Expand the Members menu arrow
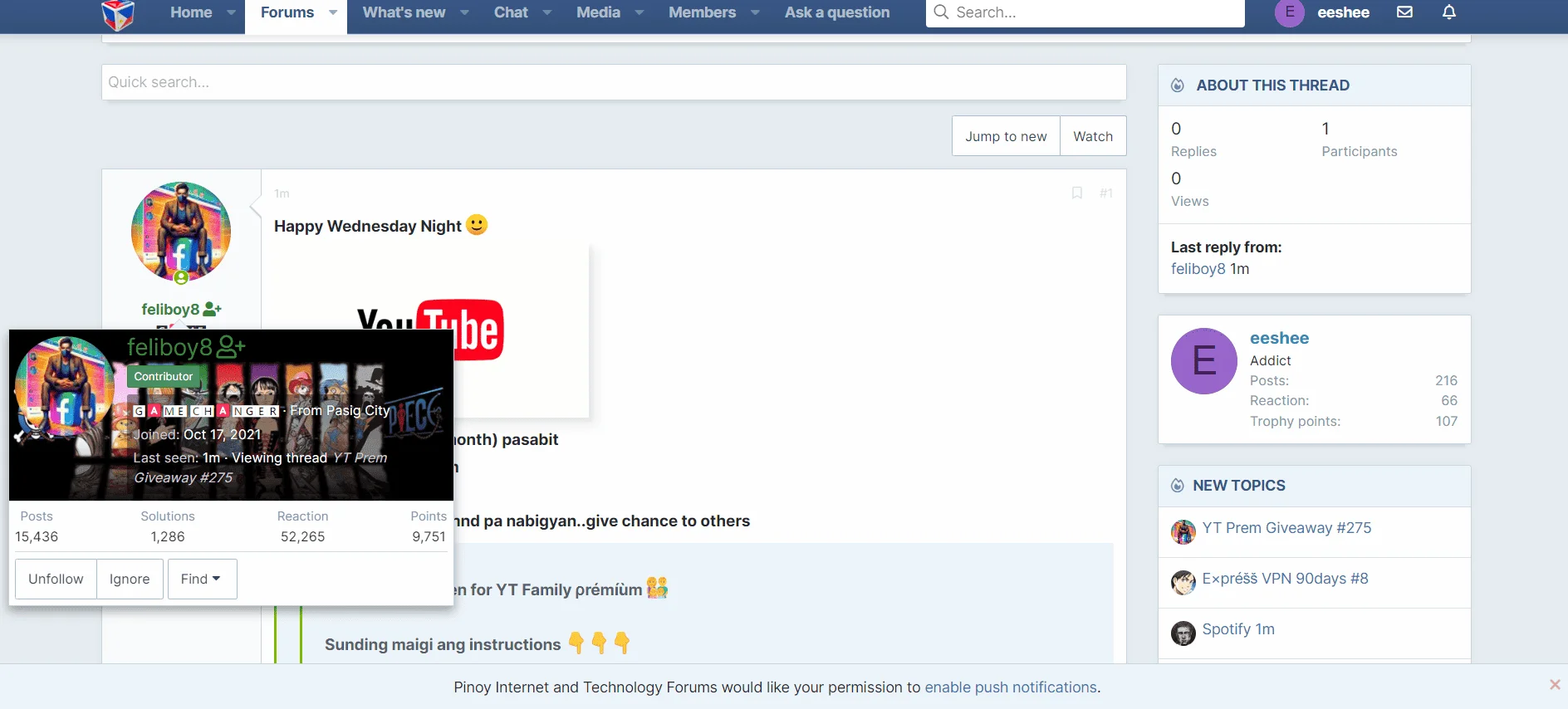 pyautogui.click(x=755, y=12)
